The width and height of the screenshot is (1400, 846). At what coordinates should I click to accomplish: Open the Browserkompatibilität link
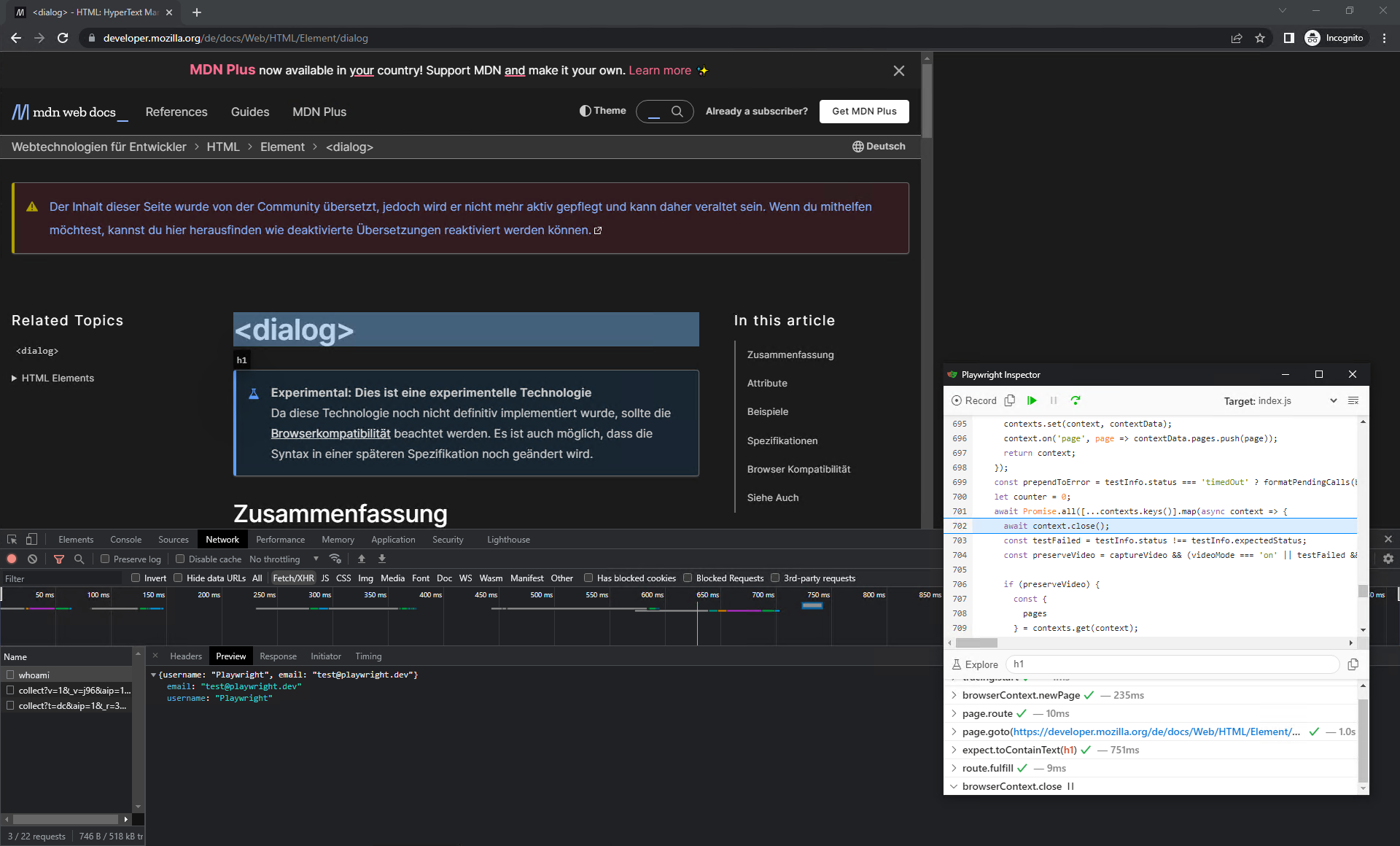pos(330,433)
